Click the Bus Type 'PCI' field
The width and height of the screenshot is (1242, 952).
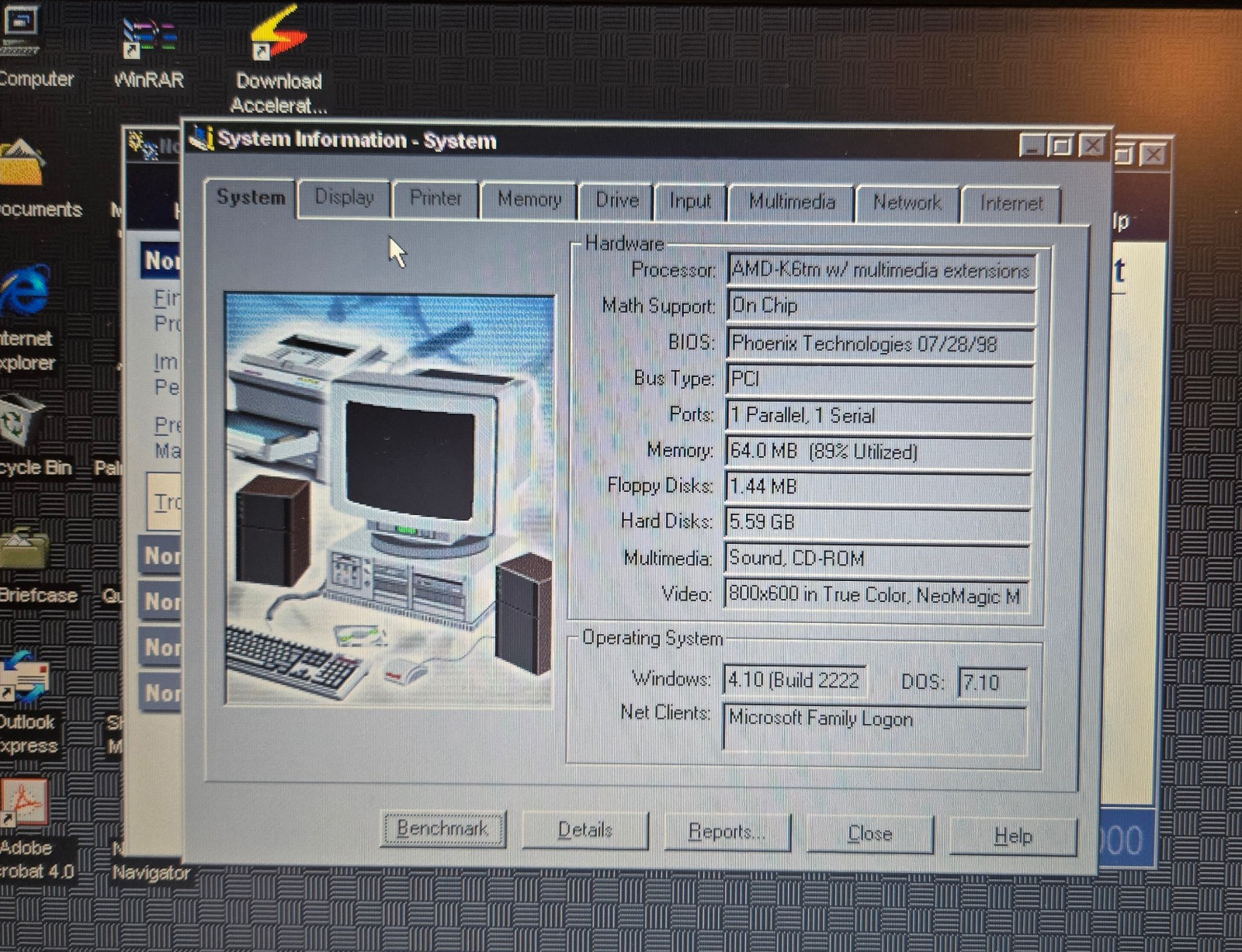[879, 379]
